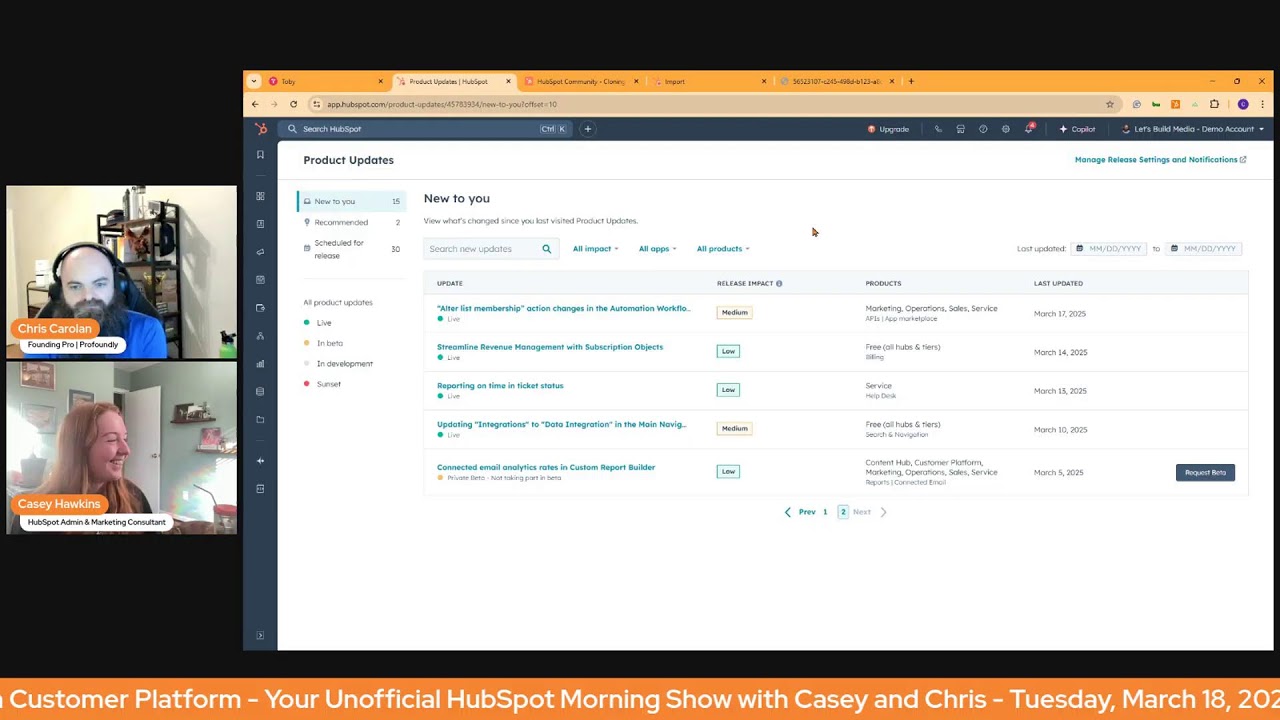Reload the browser page
Viewport: 1280px width, 720px height.
tap(293, 104)
